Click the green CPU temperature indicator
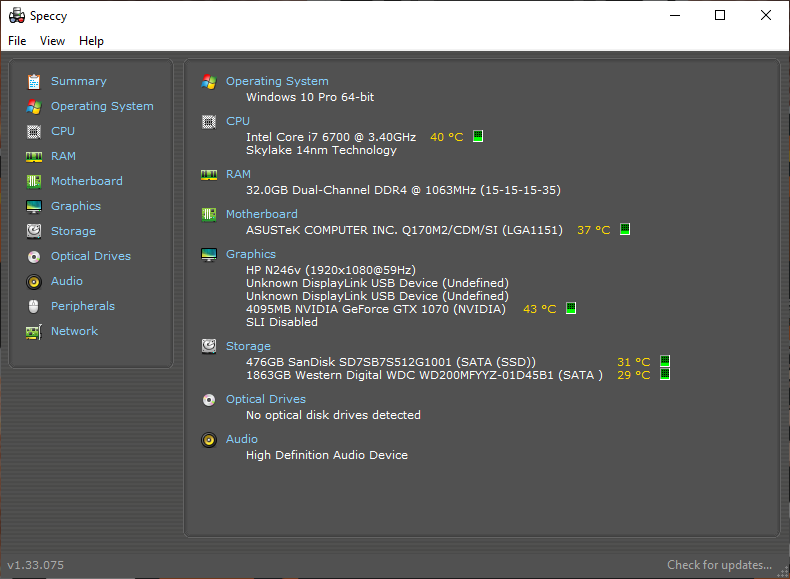The height and width of the screenshot is (579, 790). coord(478,136)
